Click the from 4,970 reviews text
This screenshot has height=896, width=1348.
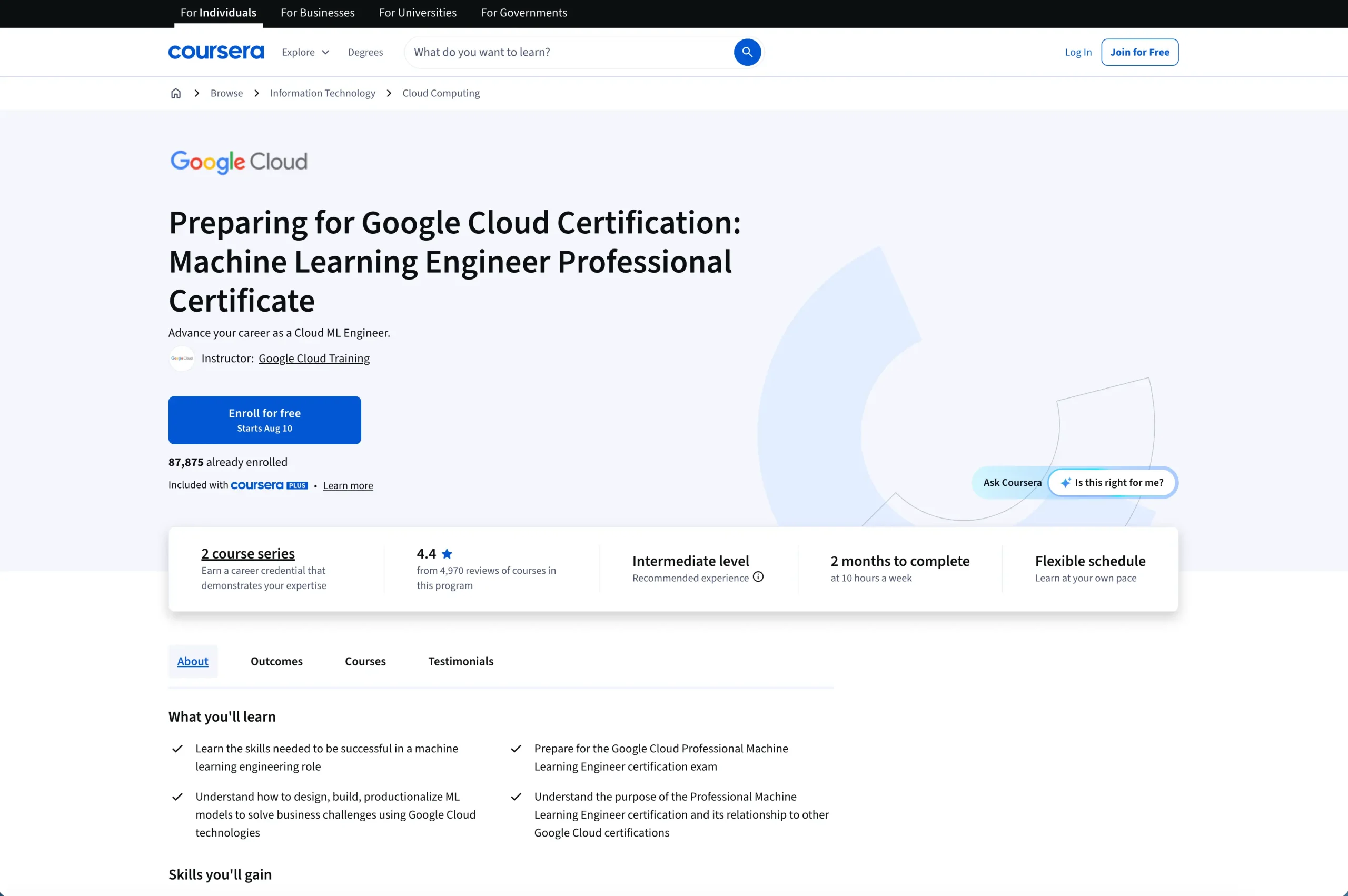point(487,578)
